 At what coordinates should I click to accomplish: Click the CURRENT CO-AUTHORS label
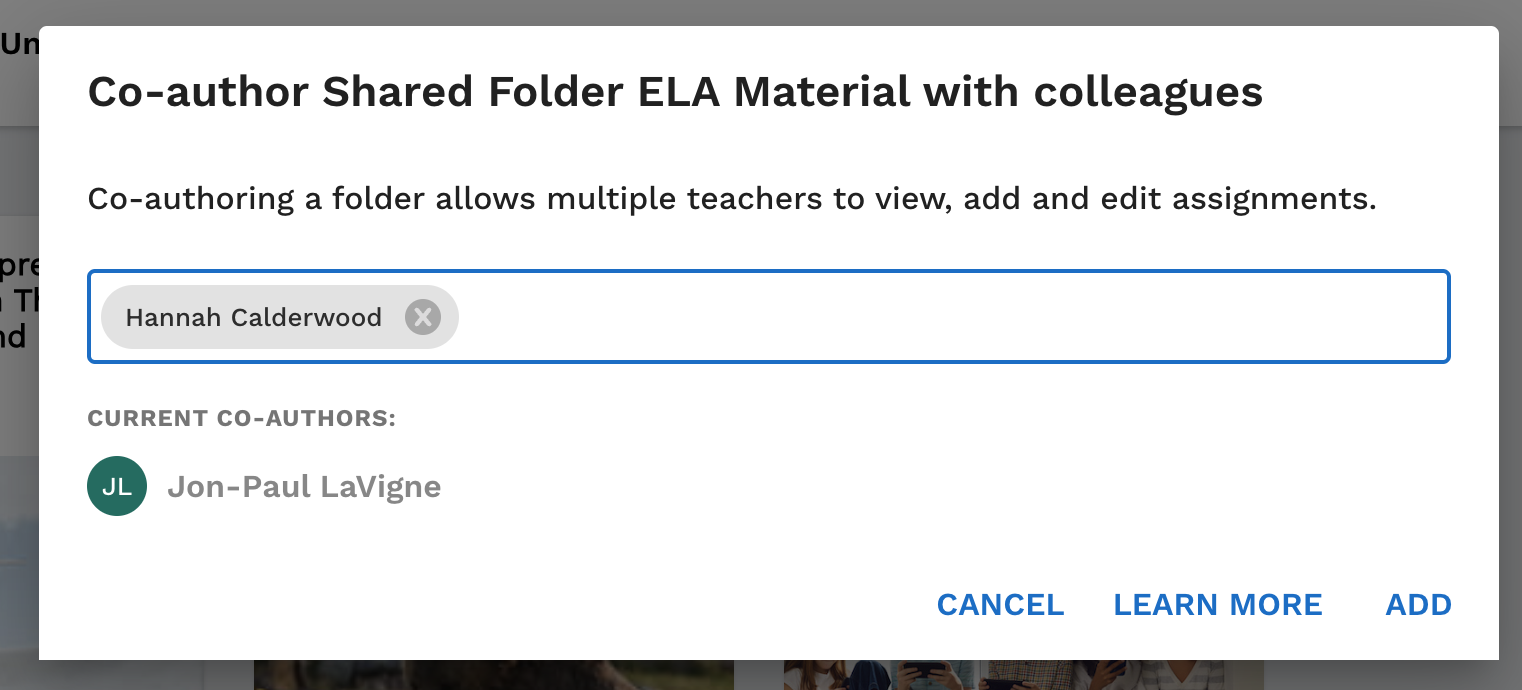point(242,418)
